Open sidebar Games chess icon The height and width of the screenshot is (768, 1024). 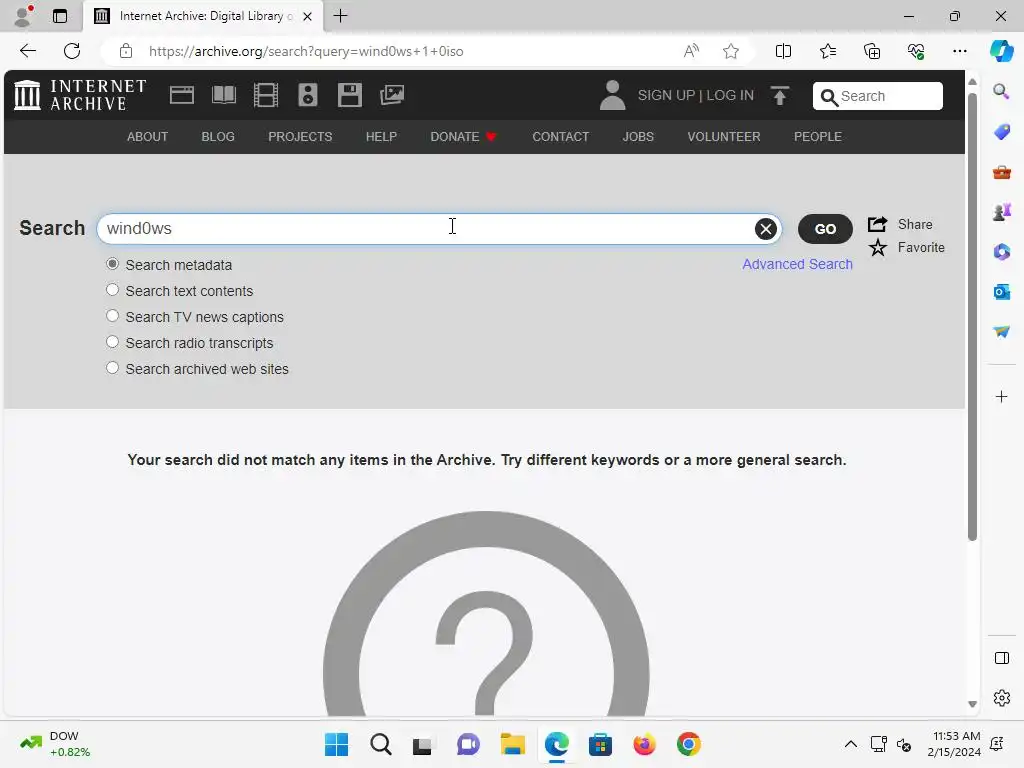[x=1001, y=212]
